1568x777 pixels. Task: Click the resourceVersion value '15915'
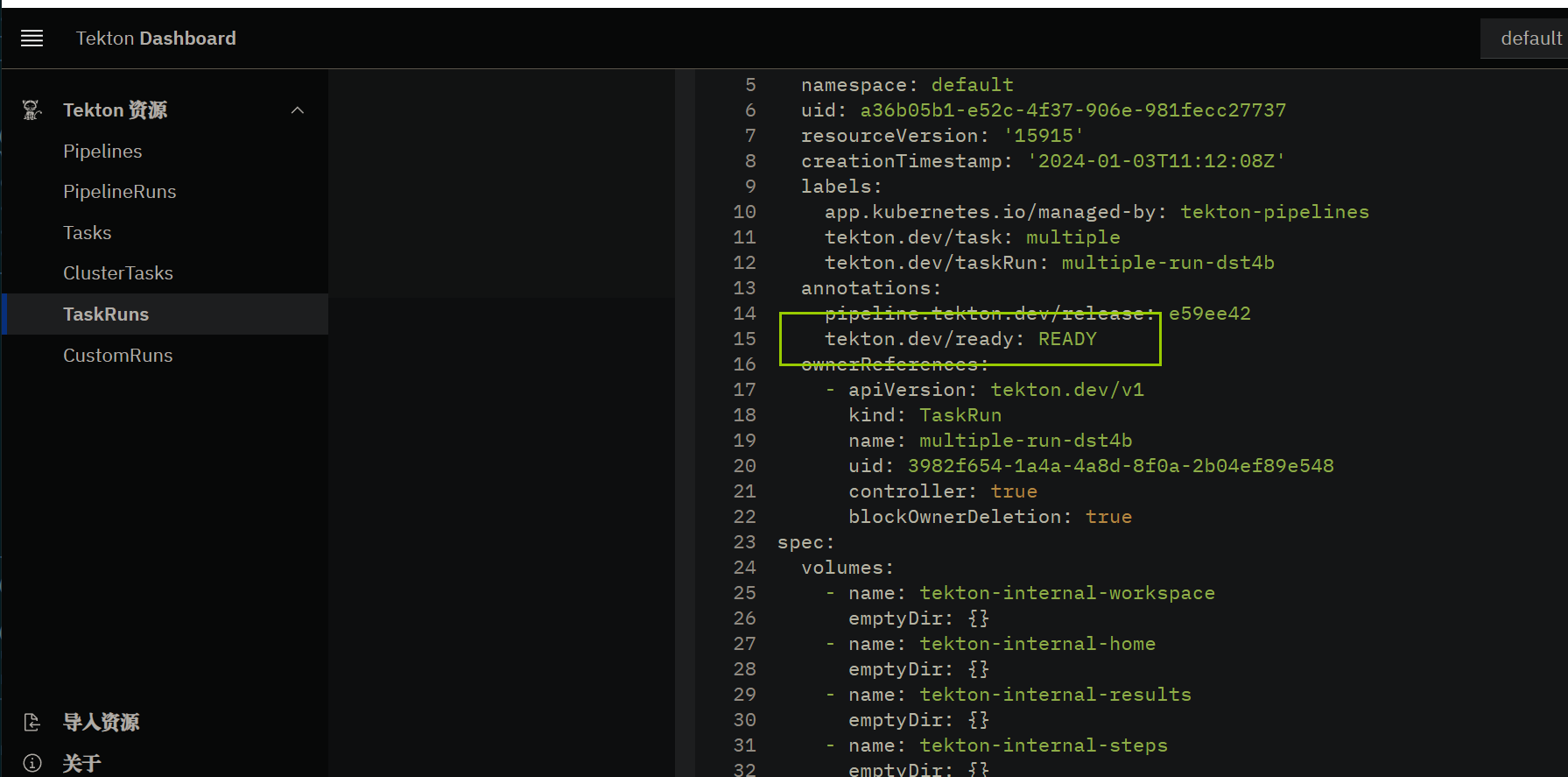pyautogui.click(x=1044, y=136)
